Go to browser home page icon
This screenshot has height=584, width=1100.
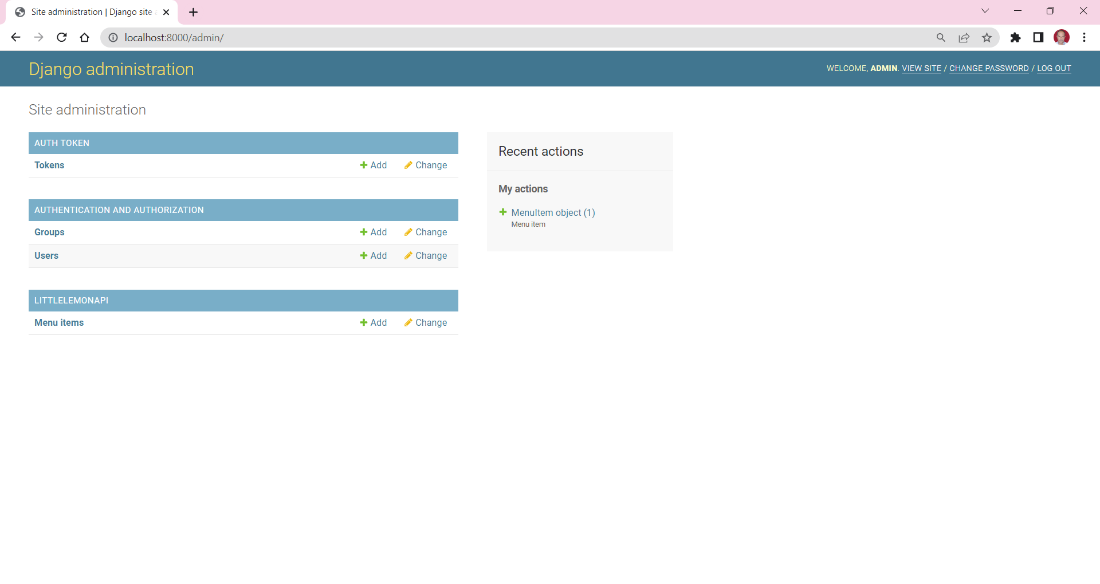point(84,37)
